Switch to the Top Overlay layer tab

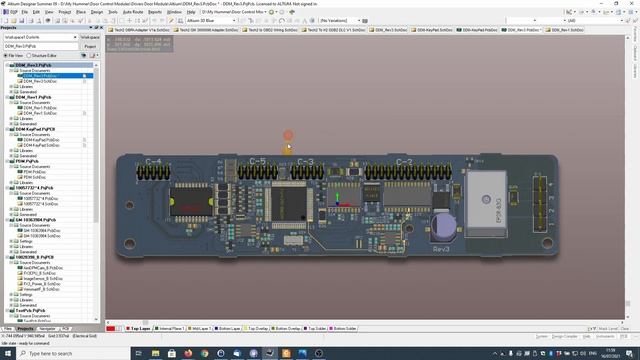pos(256,329)
